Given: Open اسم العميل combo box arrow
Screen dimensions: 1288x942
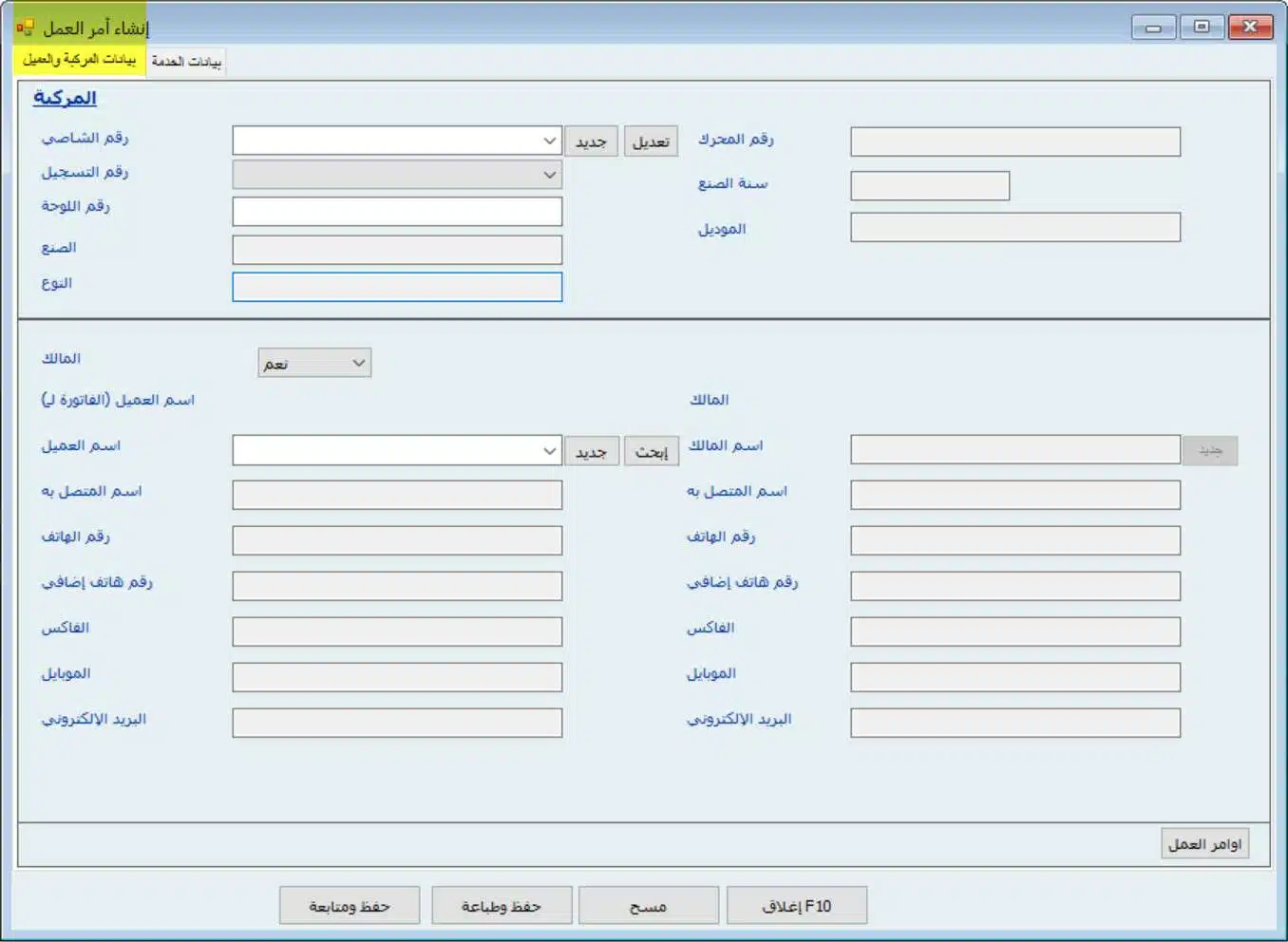Looking at the screenshot, I should pyautogui.click(x=550, y=450).
